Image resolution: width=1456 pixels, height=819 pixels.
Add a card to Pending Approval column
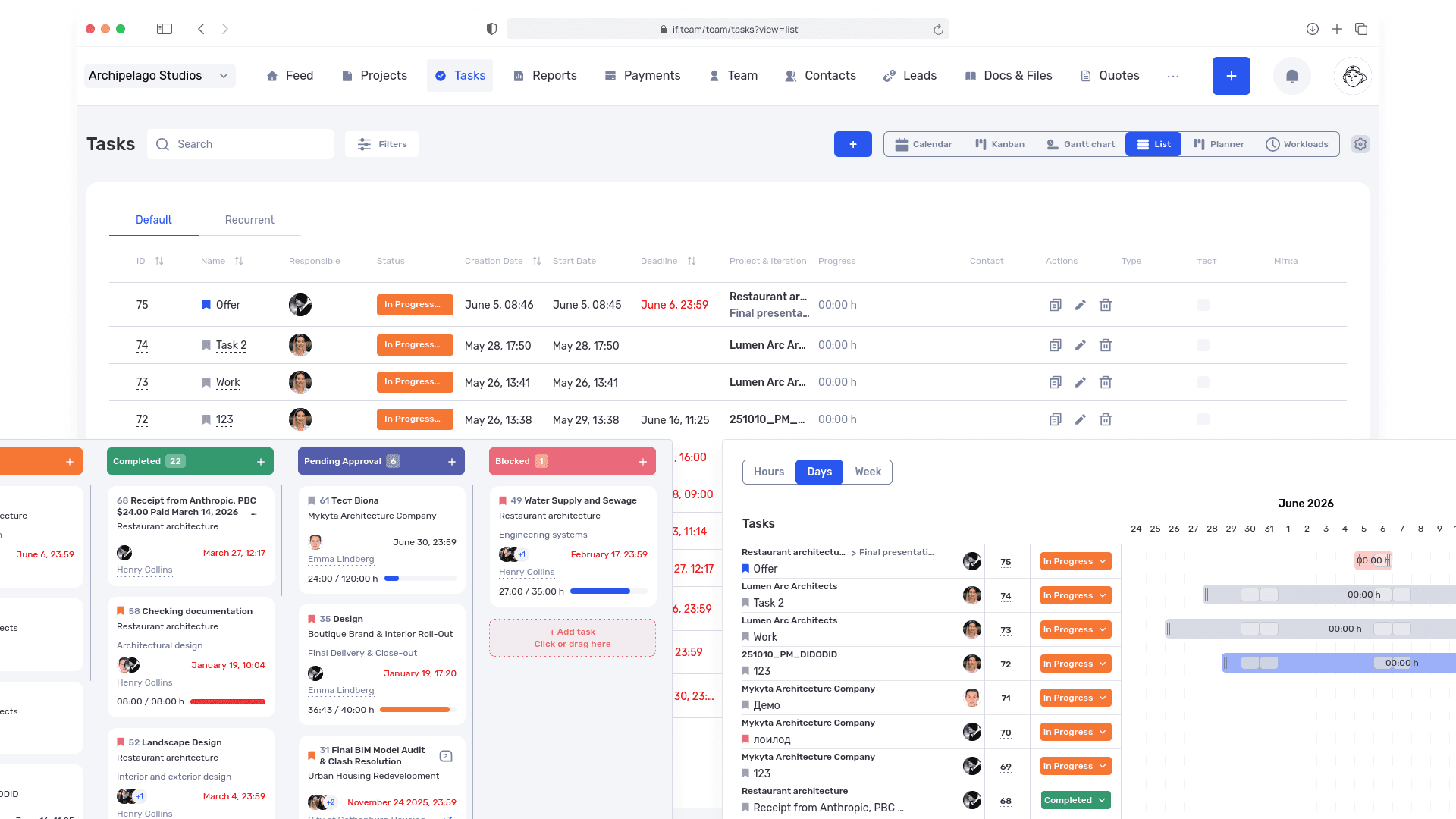tap(452, 461)
